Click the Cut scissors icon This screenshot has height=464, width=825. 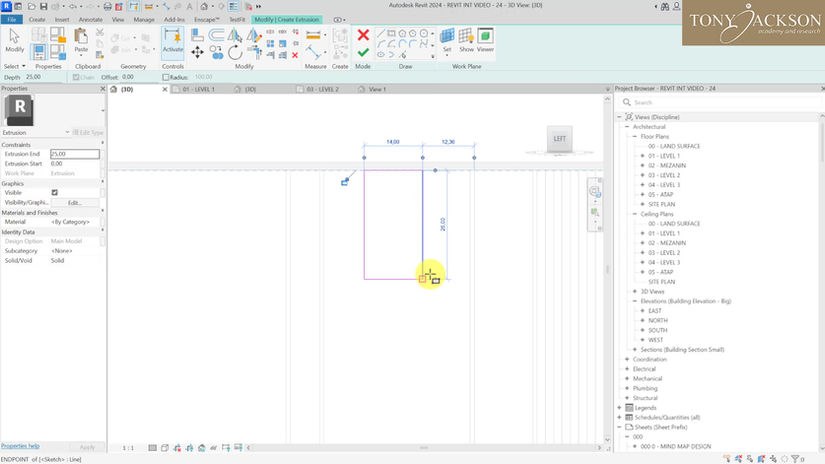[99, 33]
